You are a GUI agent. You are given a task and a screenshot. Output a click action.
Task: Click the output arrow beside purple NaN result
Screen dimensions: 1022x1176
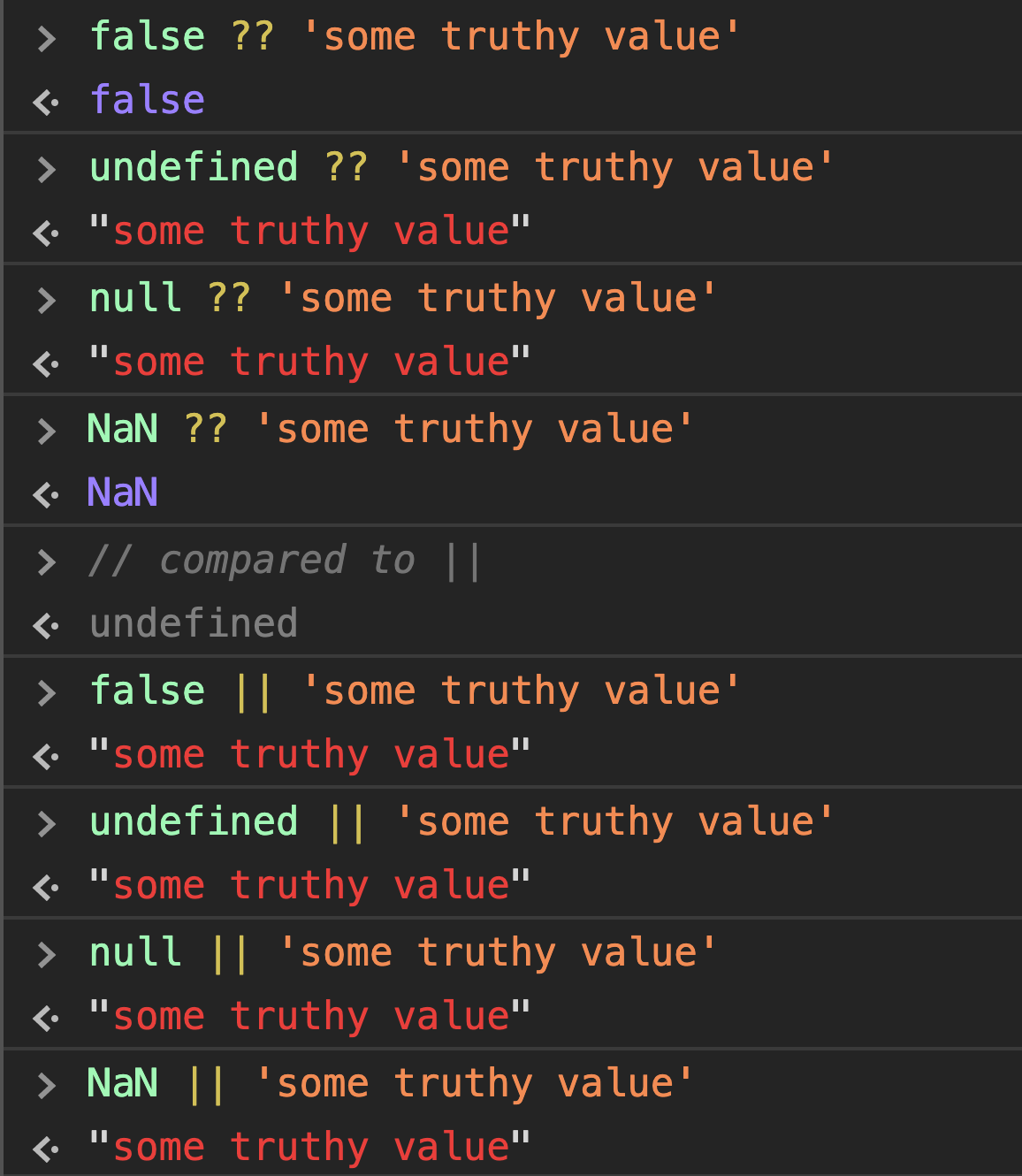click(46, 495)
